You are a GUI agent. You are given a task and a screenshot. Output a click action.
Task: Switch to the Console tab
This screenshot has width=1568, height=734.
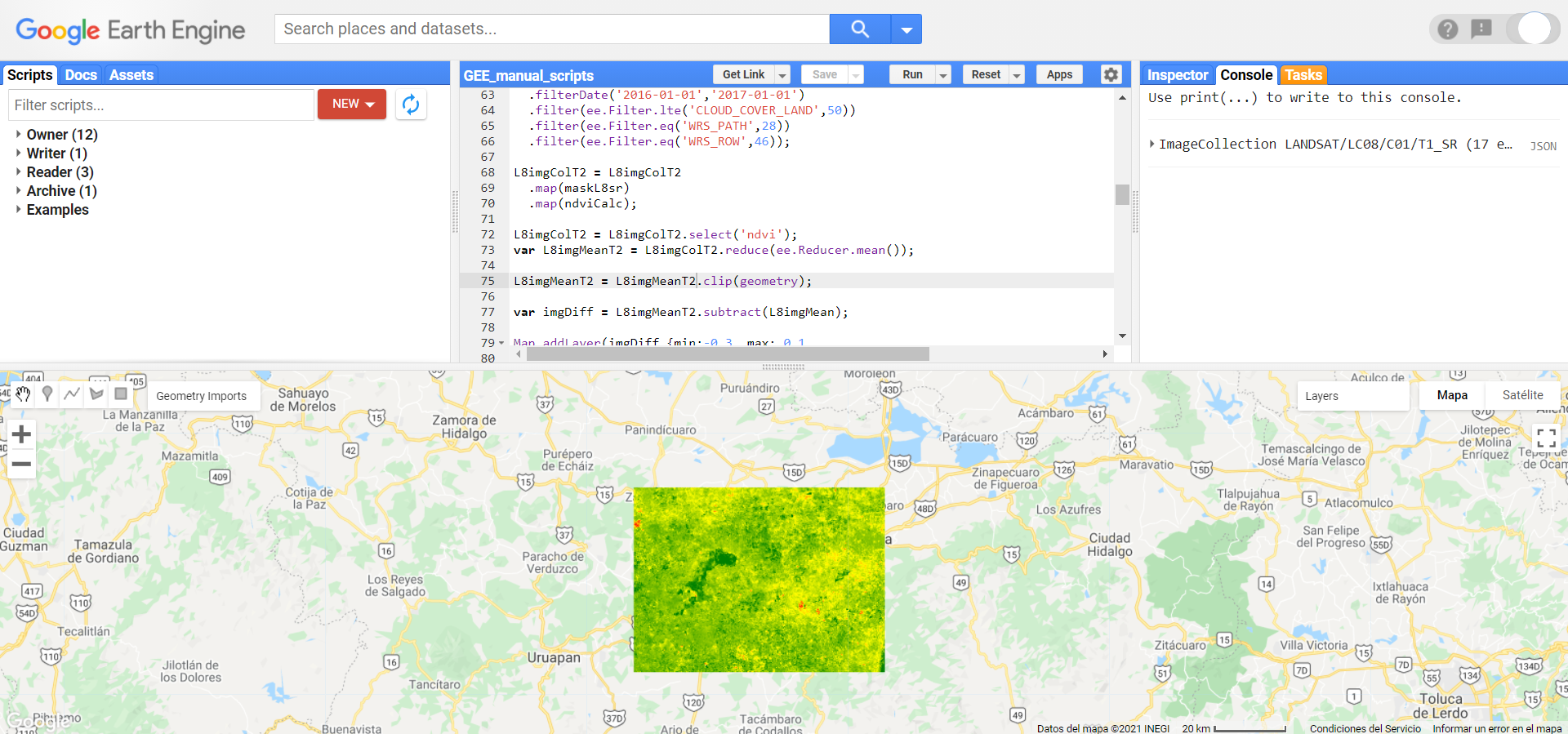point(1246,75)
